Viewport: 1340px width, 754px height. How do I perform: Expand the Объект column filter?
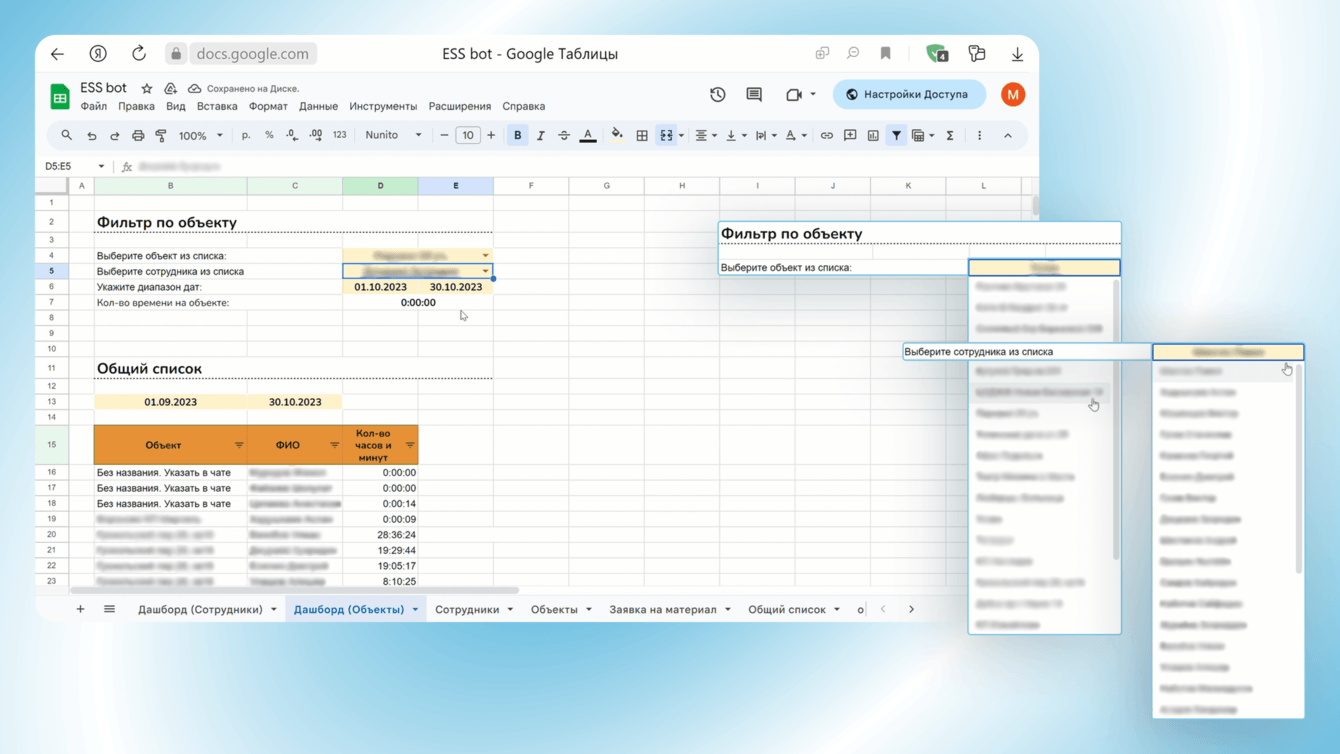click(x=239, y=445)
